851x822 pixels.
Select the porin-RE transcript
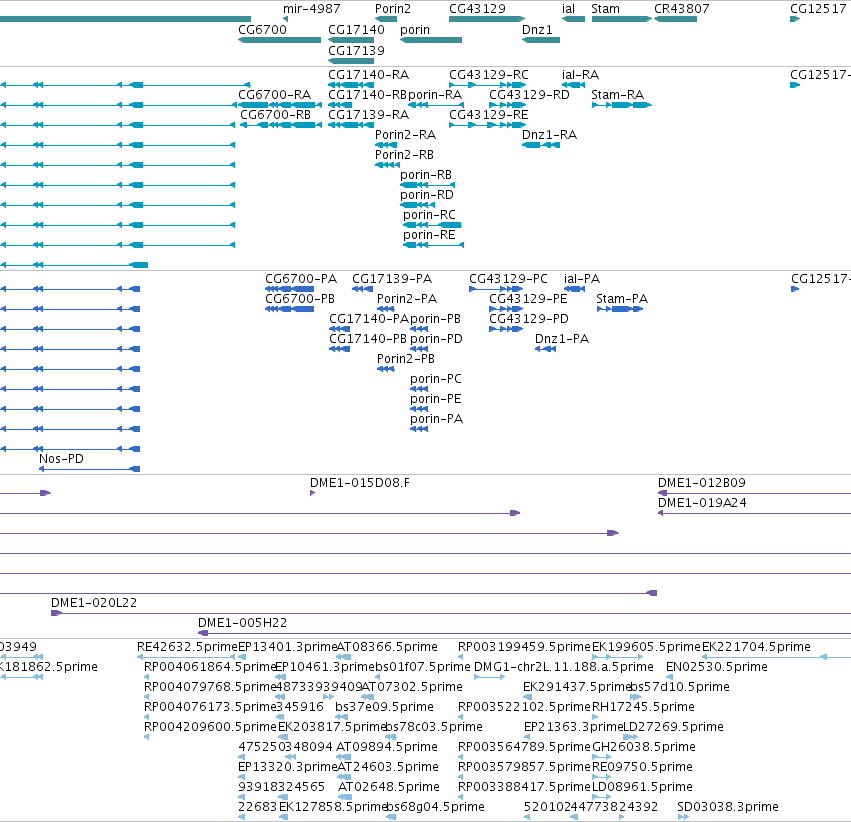(x=434, y=246)
